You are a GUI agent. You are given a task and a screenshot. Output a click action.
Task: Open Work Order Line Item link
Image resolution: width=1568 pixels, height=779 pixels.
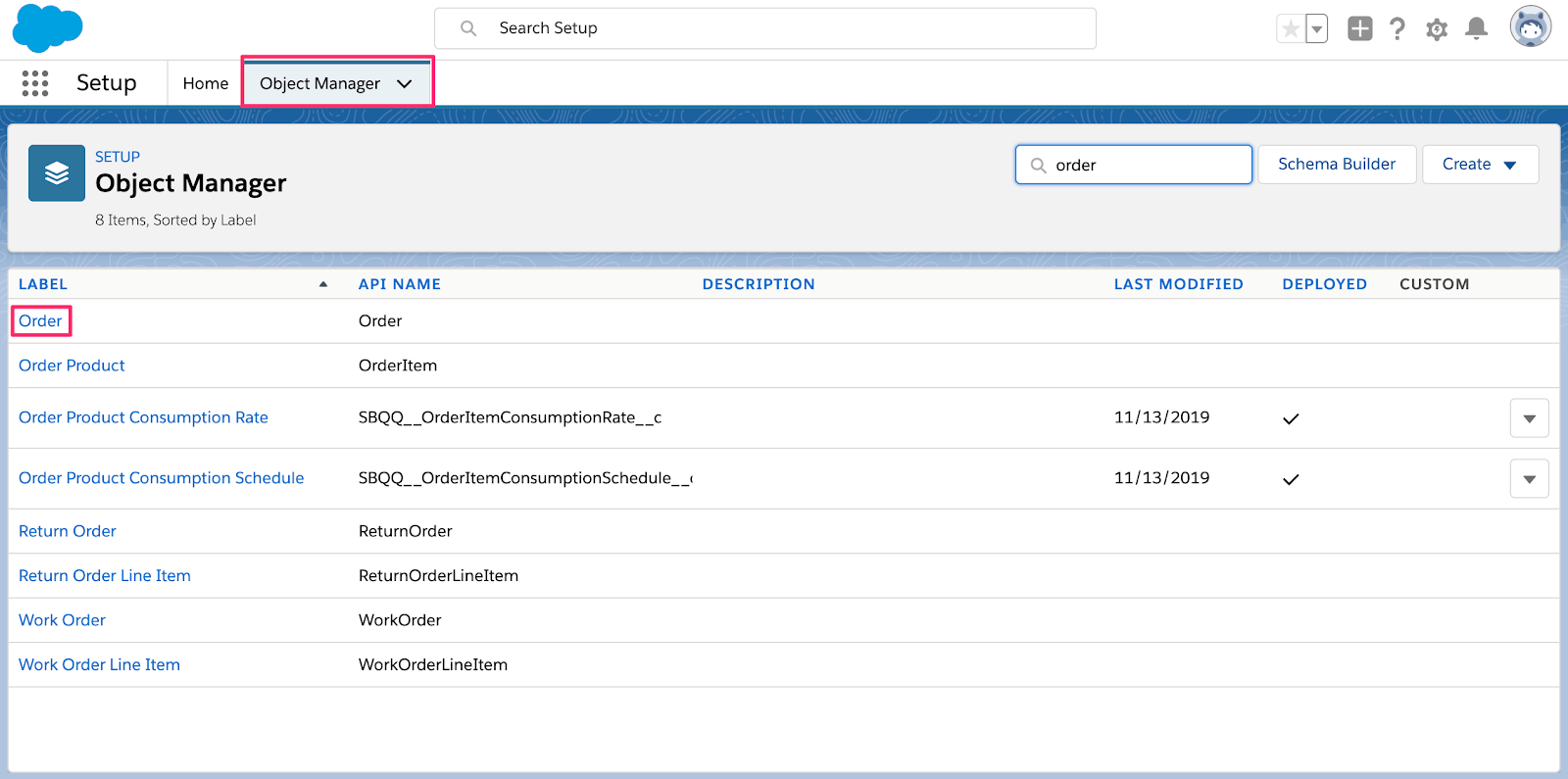[x=99, y=664]
